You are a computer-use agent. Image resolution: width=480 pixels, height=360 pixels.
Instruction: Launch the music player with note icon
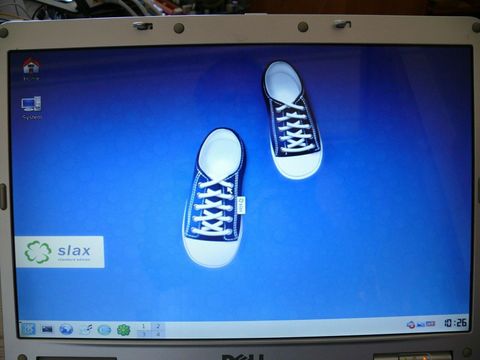(86, 329)
